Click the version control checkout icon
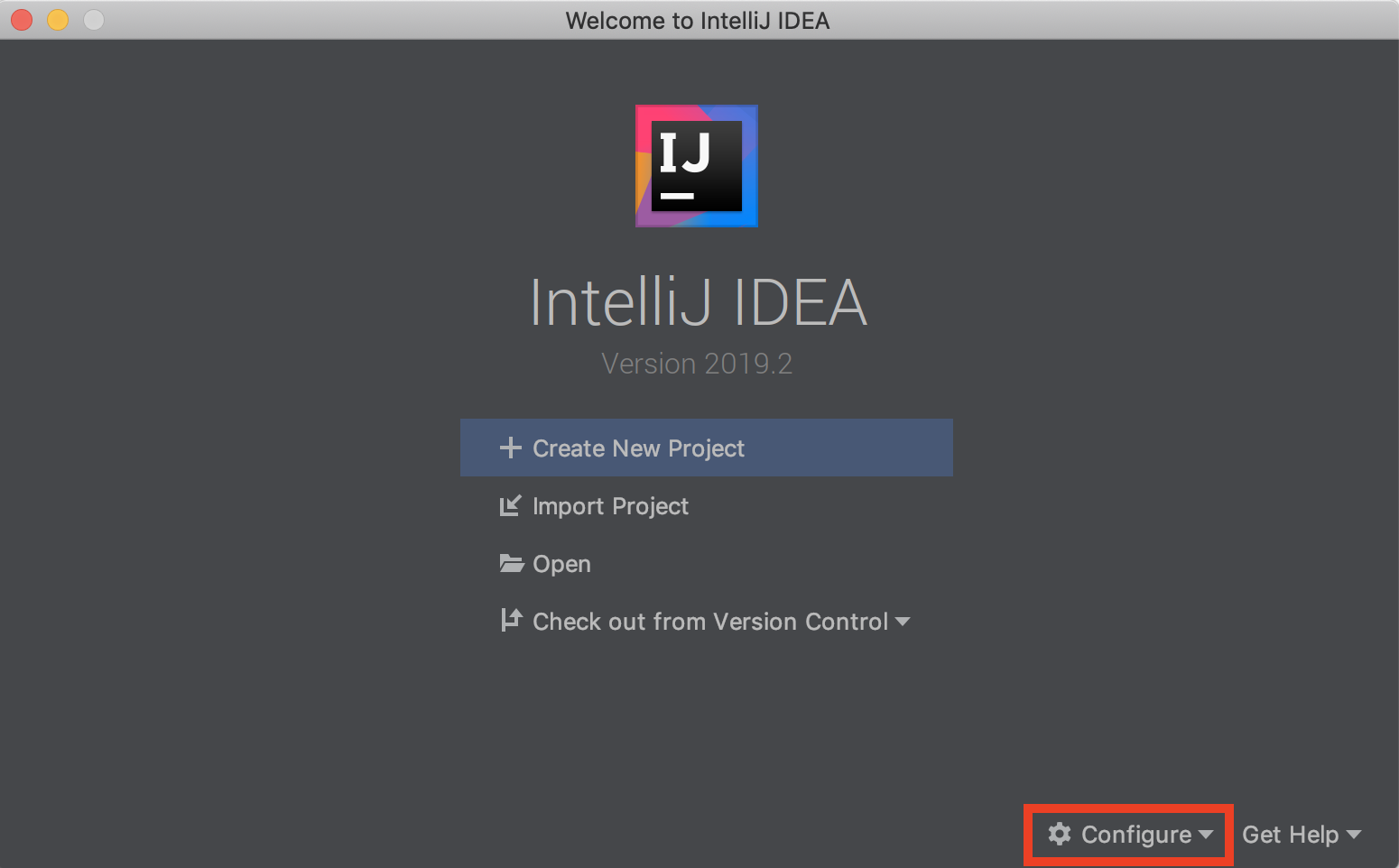 click(x=512, y=620)
